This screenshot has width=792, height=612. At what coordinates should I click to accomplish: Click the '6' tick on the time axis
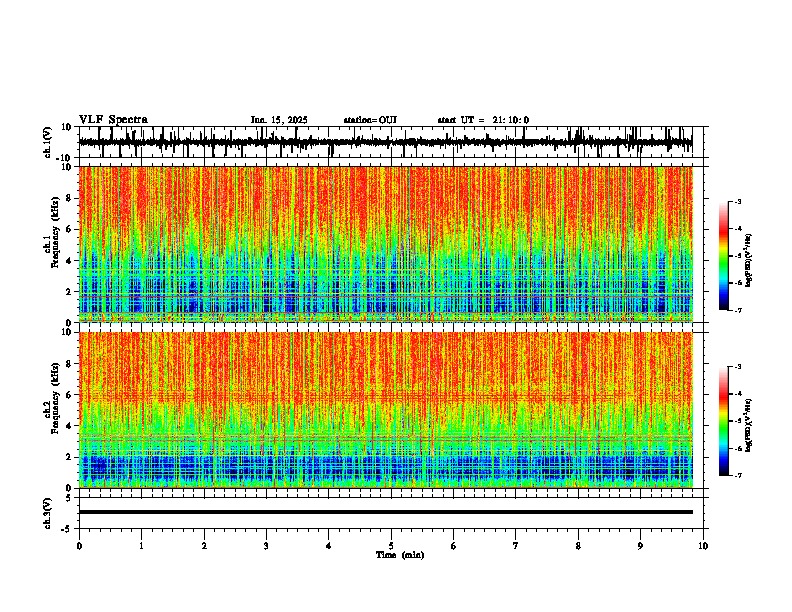coord(454,546)
